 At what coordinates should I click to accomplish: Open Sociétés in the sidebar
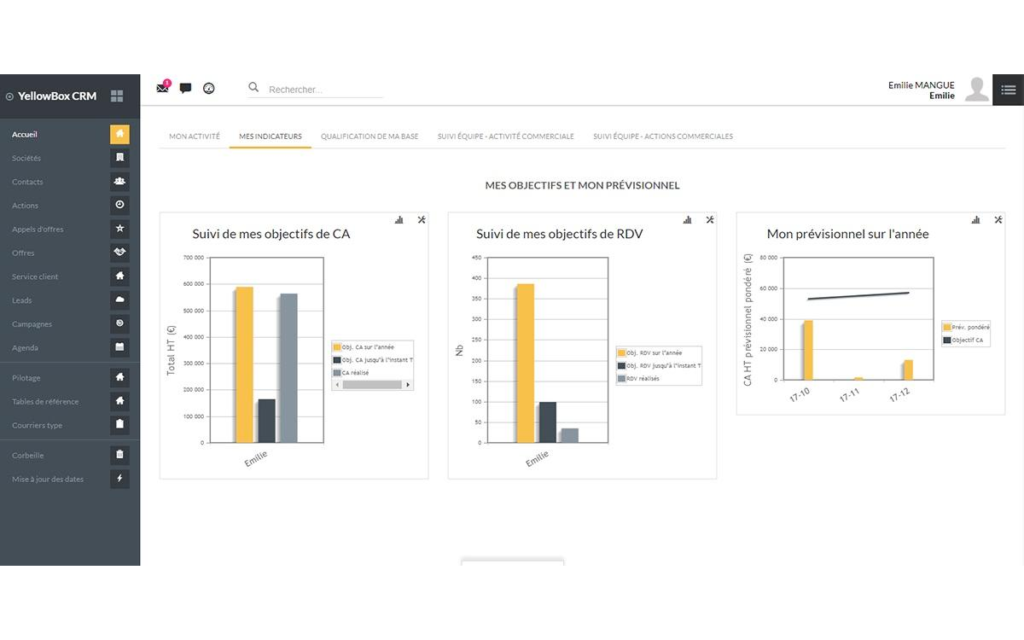26,158
